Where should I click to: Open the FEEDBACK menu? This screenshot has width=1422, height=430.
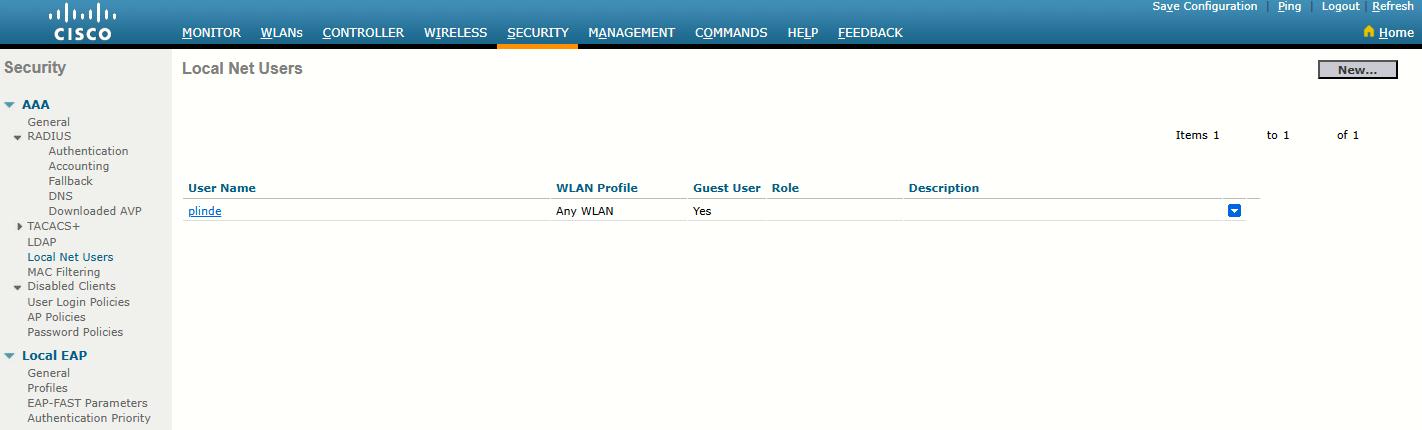coord(870,33)
